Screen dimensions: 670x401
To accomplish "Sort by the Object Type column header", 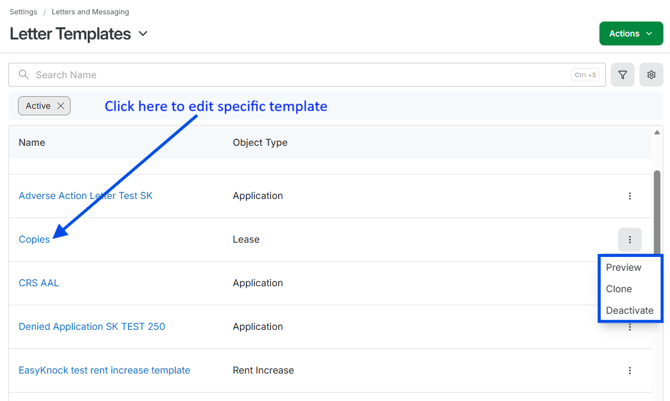I will coord(260,142).
